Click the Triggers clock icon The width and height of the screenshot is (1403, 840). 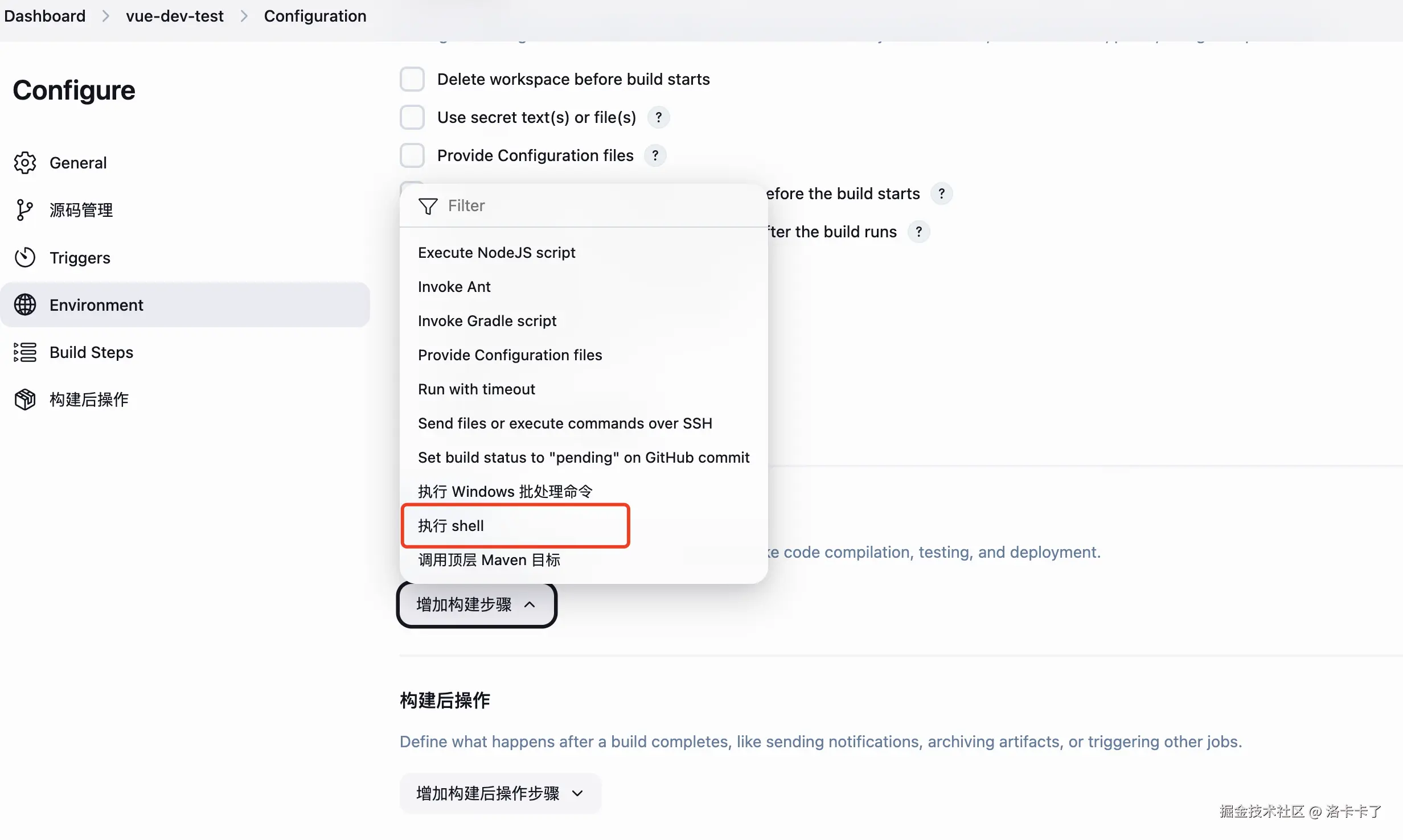click(25, 258)
